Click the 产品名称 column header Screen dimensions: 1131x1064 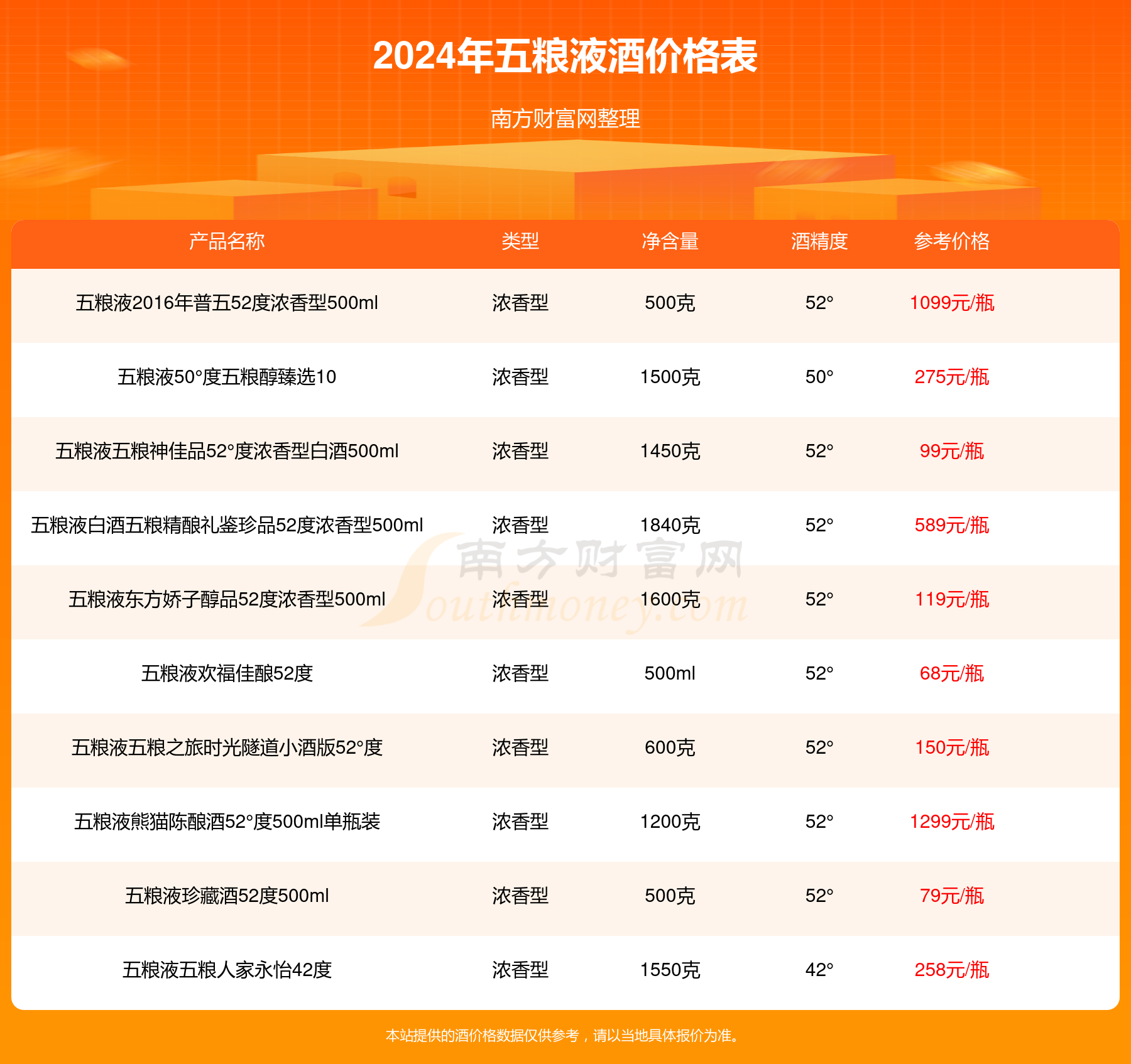(227, 241)
